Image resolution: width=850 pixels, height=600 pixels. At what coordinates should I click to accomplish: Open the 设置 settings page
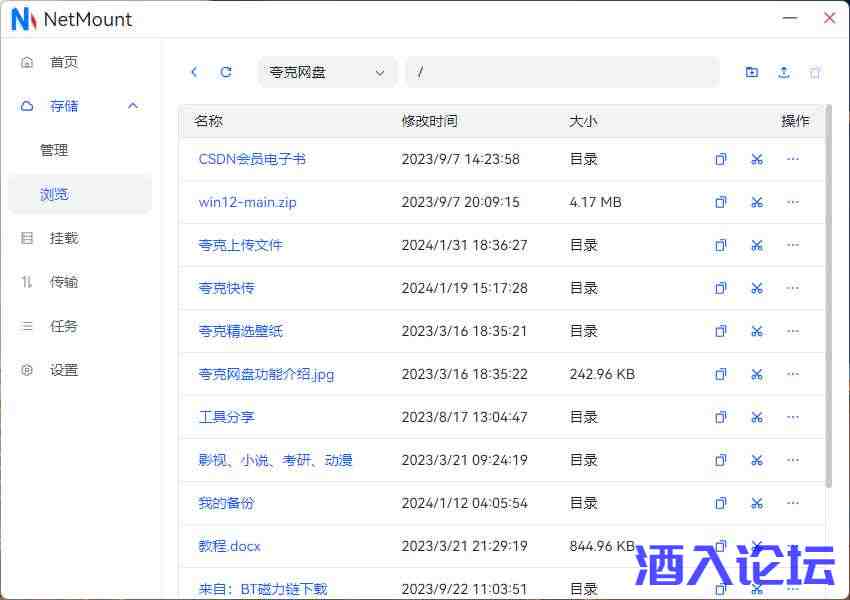pyautogui.click(x=64, y=370)
